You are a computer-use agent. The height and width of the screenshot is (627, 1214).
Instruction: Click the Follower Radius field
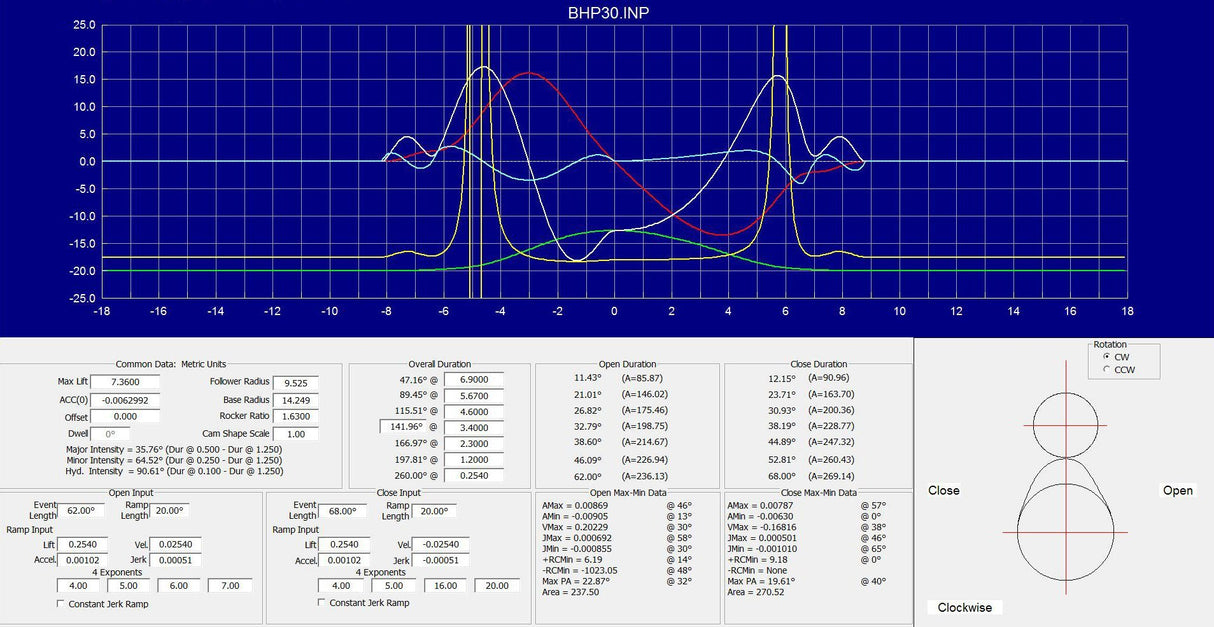[295, 382]
